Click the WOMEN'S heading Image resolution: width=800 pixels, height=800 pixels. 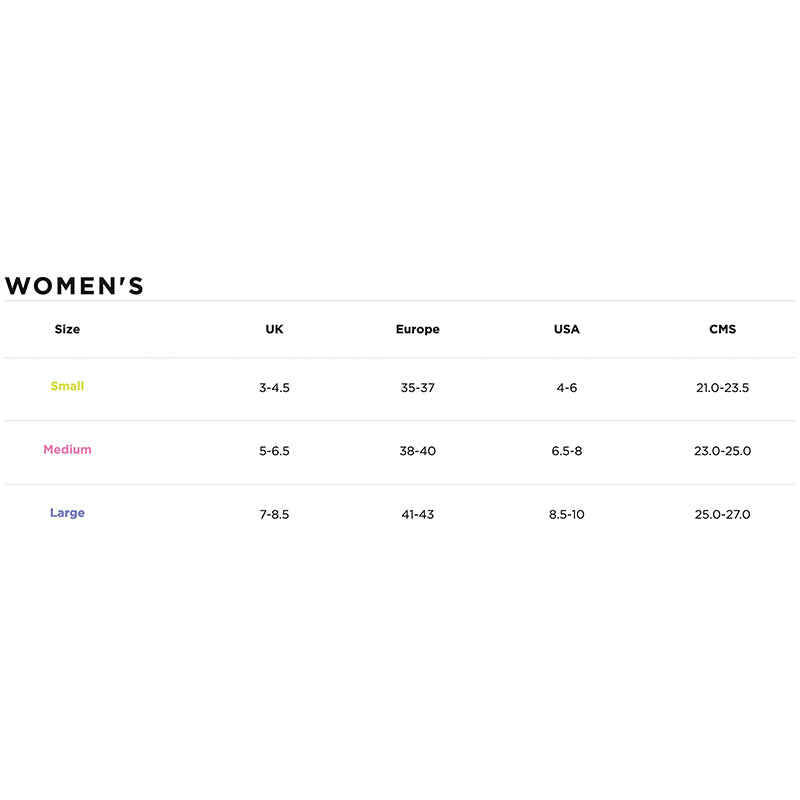pyautogui.click(x=75, y=286)
